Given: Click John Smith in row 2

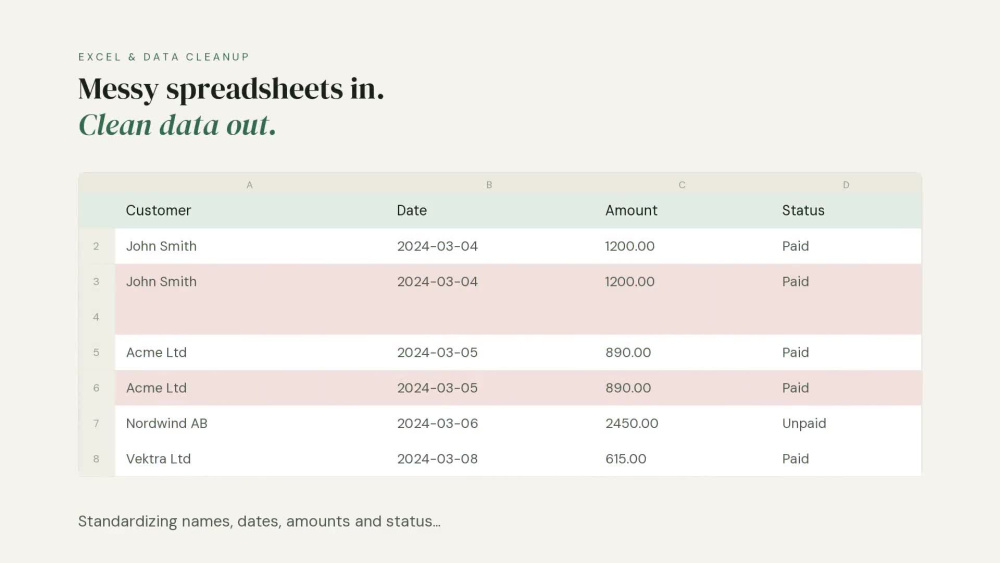Looking at the screenshot, I should pyautogui.click(x=161, y=246).
